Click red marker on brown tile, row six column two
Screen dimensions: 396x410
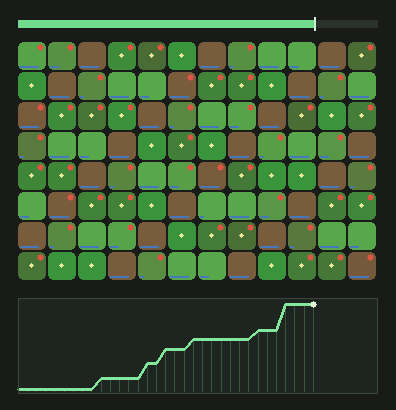pyautogui.click(x=71, y=198)
